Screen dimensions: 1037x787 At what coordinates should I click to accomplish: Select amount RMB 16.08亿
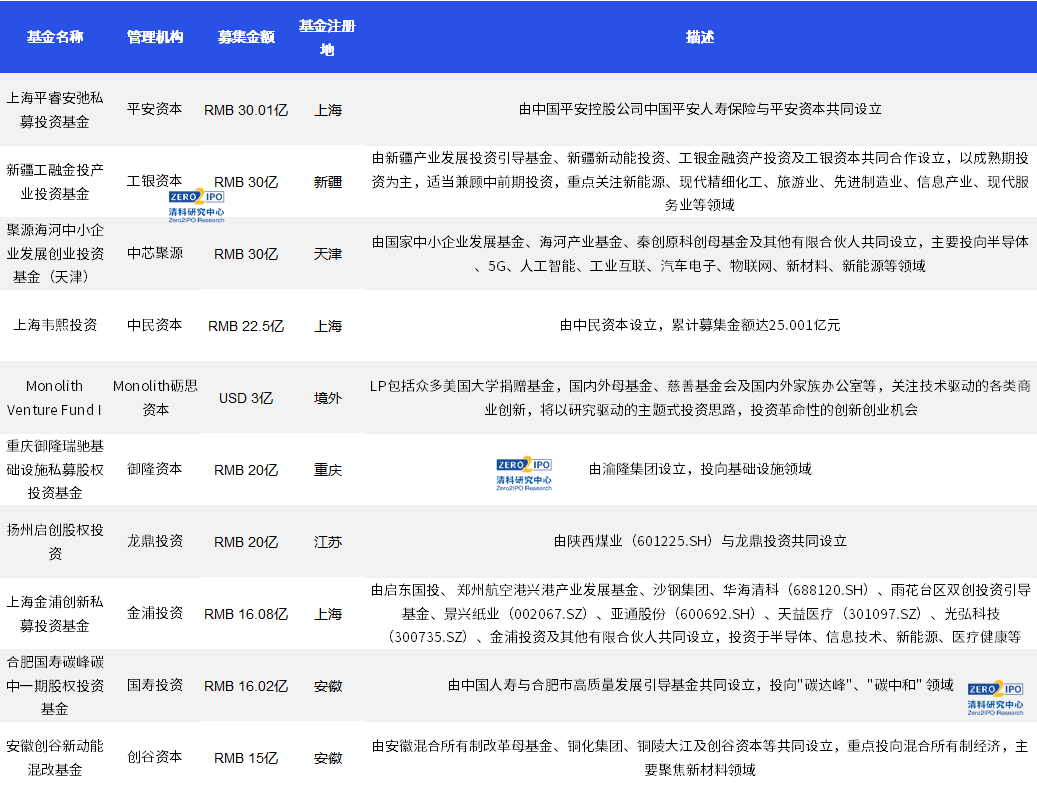246,614
